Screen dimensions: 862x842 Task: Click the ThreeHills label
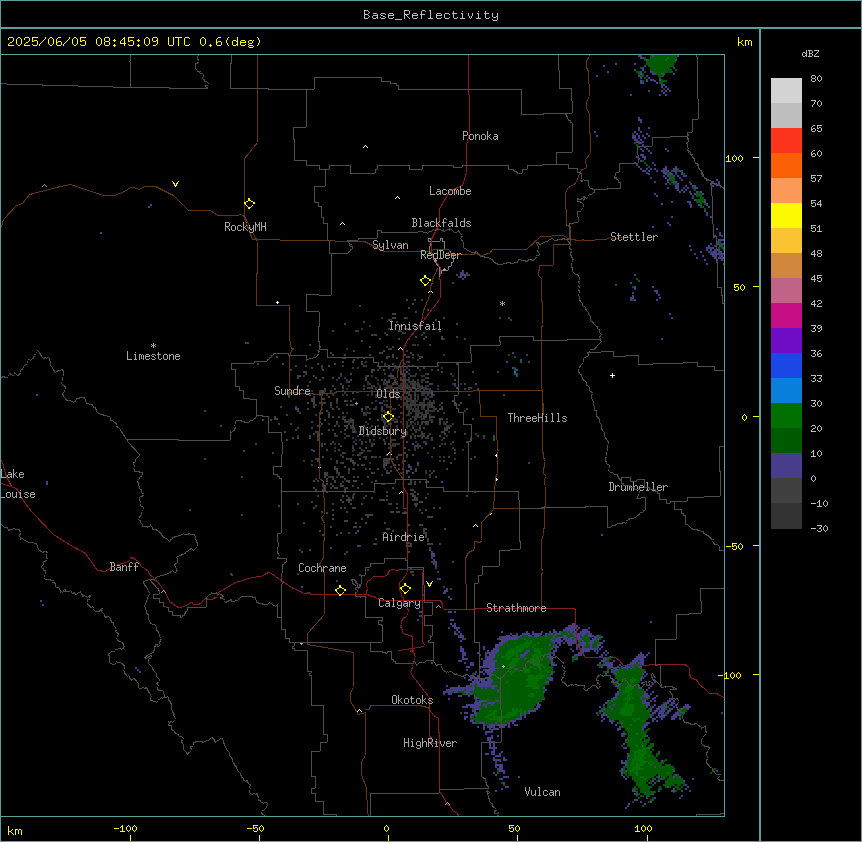pos(537,418)
